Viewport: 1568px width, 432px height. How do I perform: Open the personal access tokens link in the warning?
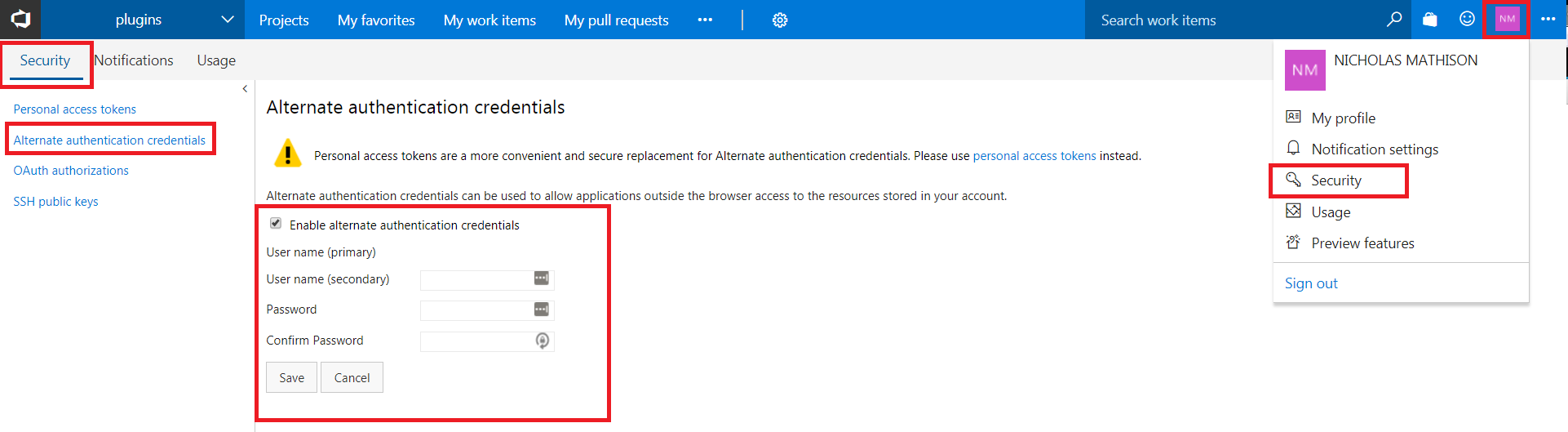click(x=1034, y=156)
